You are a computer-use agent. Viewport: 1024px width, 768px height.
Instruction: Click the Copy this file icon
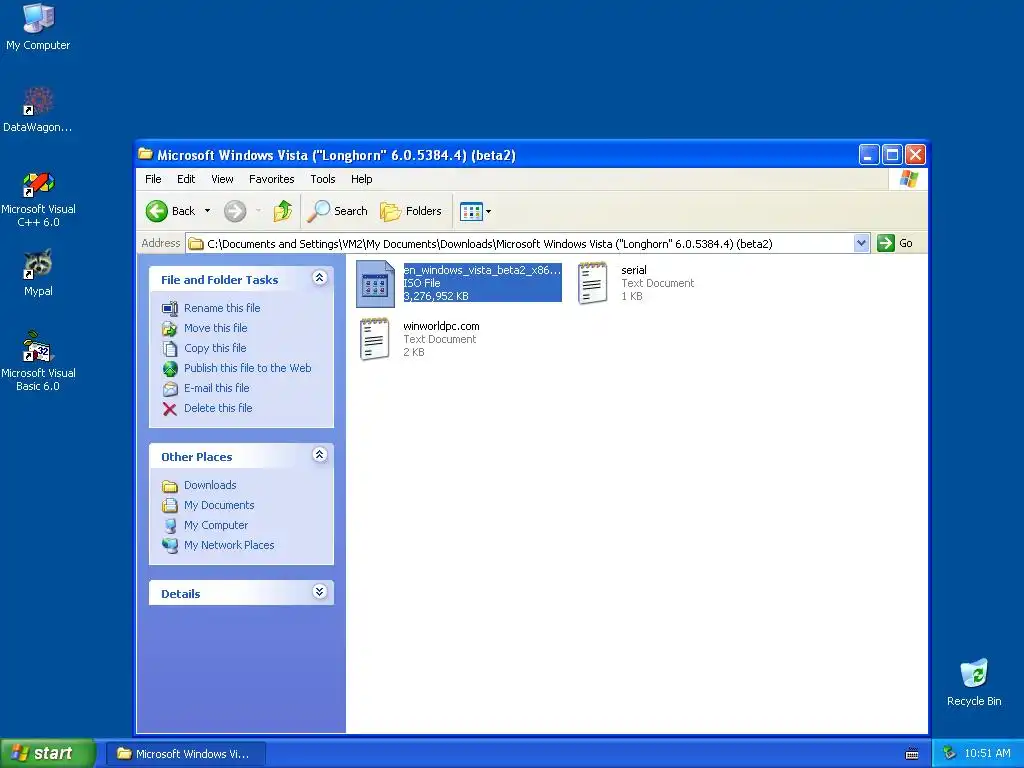point(170,349)
